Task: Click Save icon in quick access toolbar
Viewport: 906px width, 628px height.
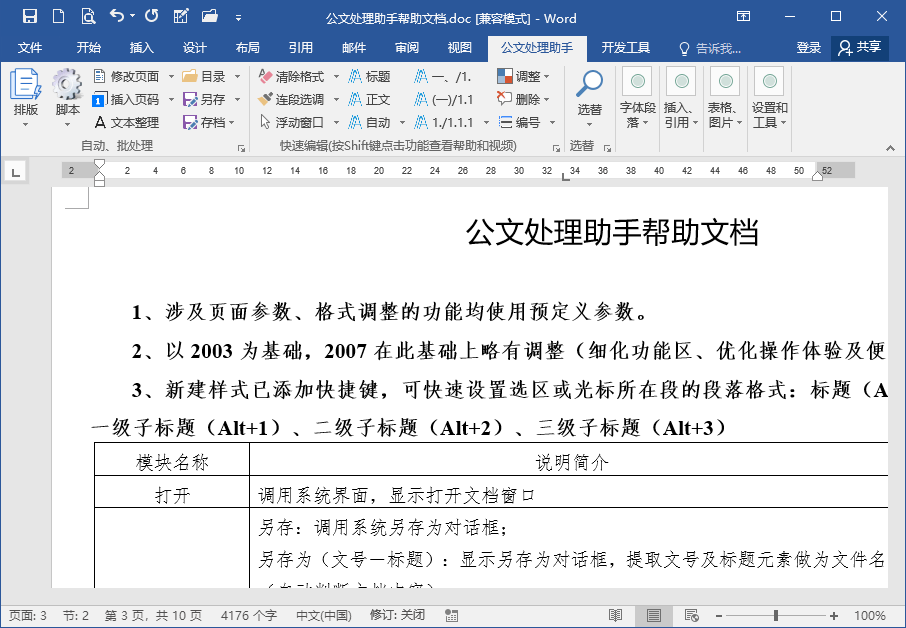Action: click(x=29, y=16)
